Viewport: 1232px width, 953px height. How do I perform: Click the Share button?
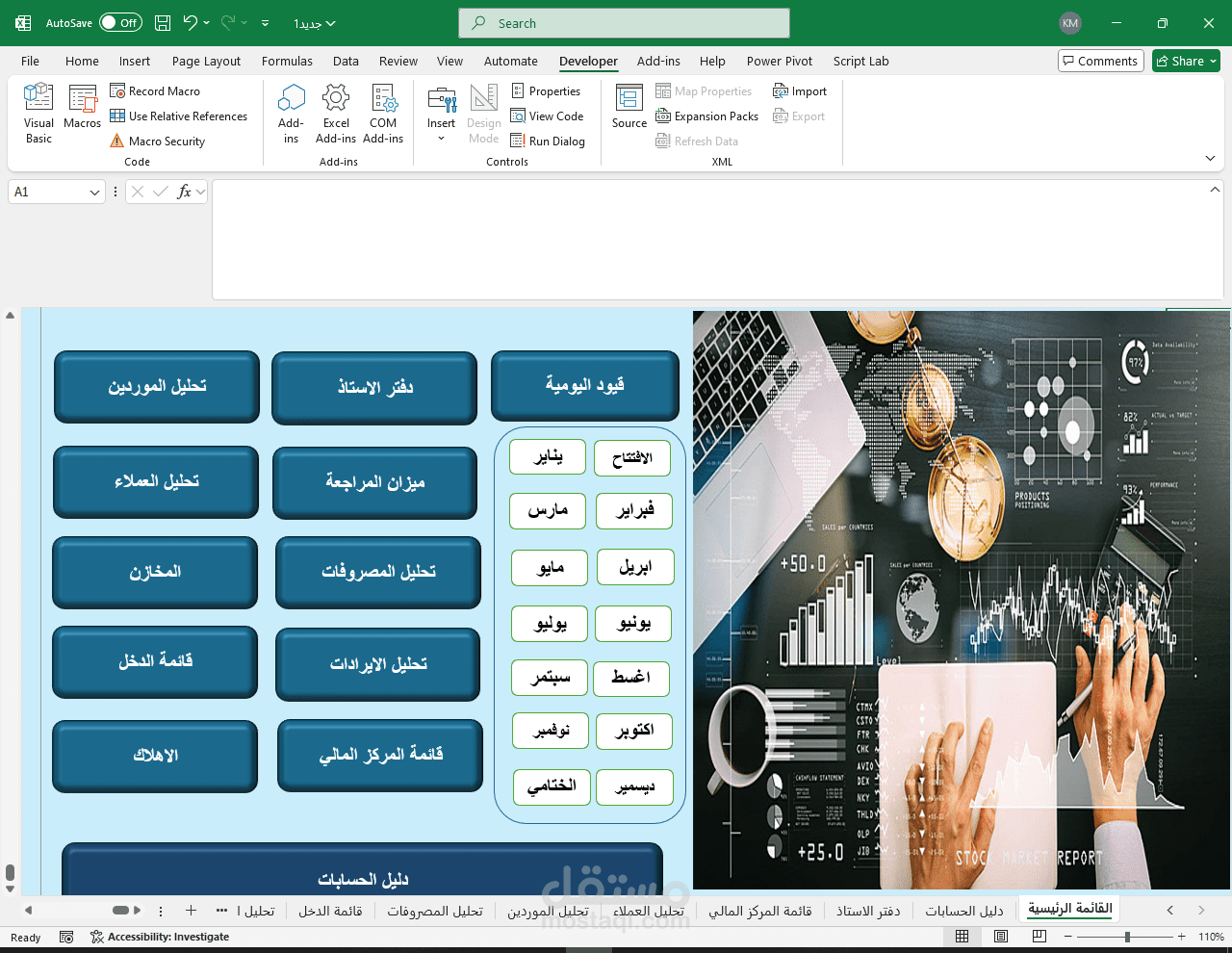pos(1186,61)
